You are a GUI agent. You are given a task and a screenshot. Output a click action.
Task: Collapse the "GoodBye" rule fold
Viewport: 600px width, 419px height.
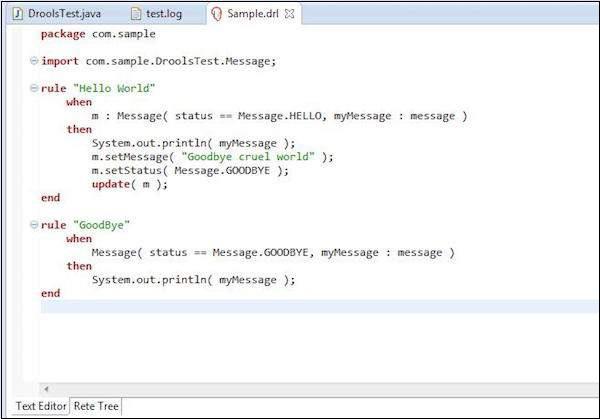[x=34, y=225]
